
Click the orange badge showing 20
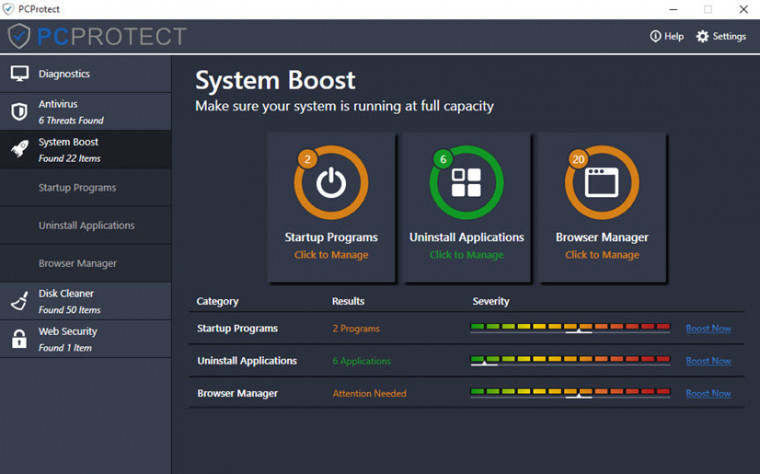point(578,159)
